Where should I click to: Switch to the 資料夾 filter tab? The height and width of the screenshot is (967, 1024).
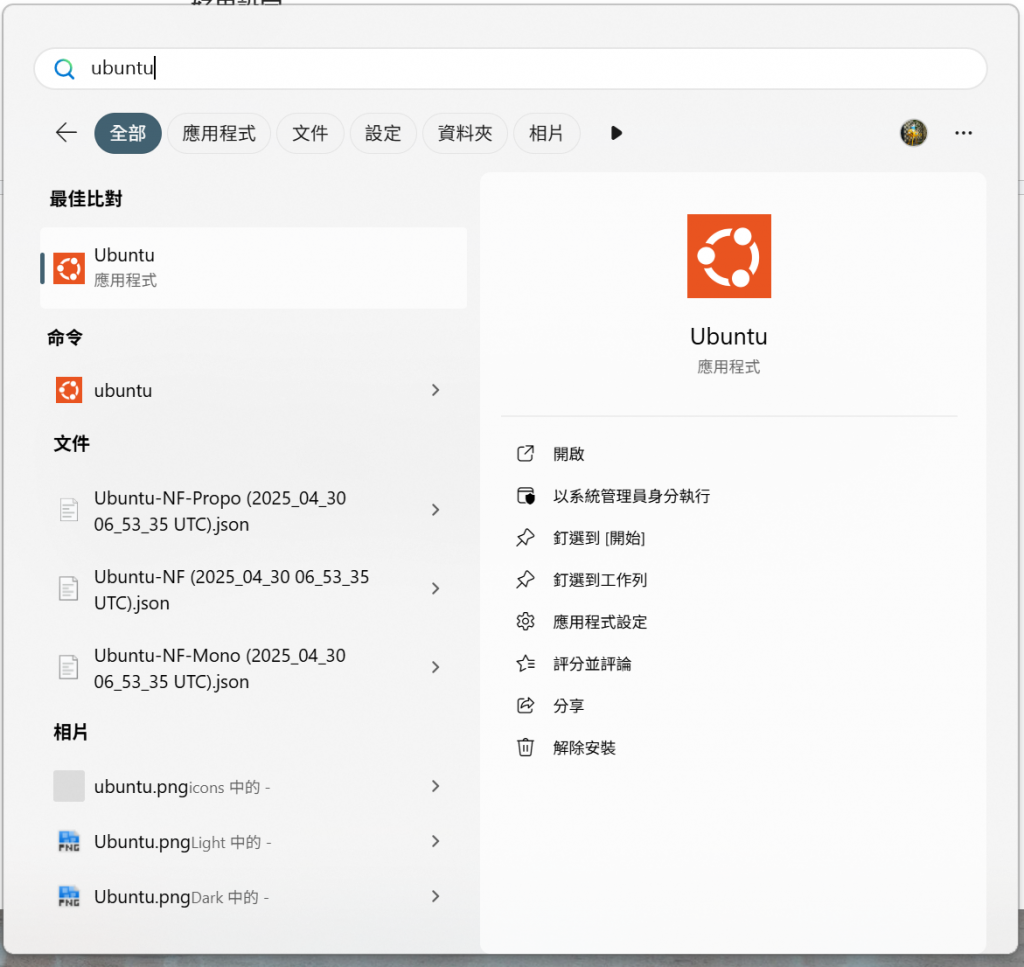pos(465,133)
